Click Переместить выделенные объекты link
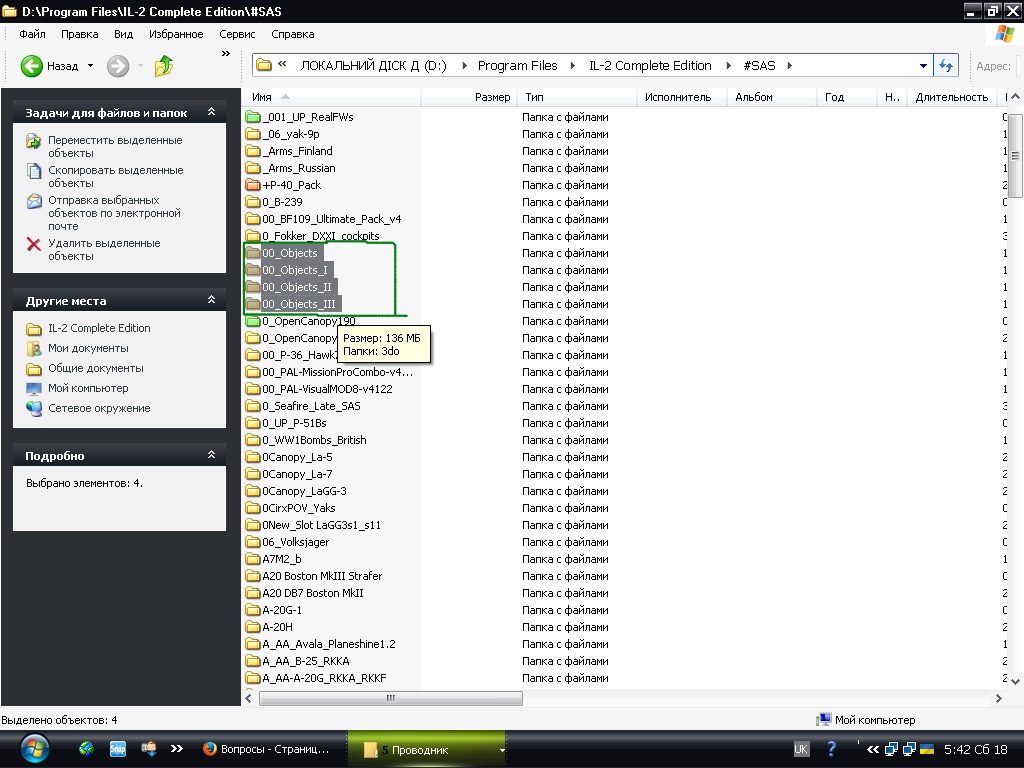 pyautogui.click(x=115, y=146)
